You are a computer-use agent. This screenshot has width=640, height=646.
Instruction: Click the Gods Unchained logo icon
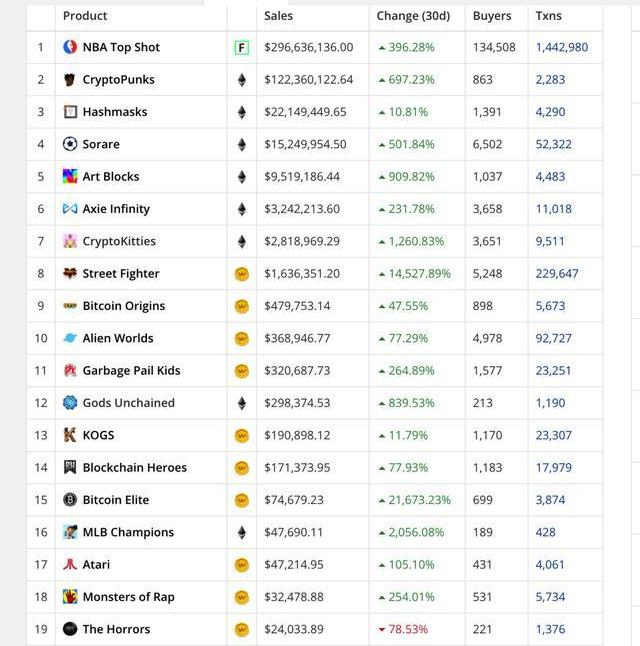click(70, 403)
